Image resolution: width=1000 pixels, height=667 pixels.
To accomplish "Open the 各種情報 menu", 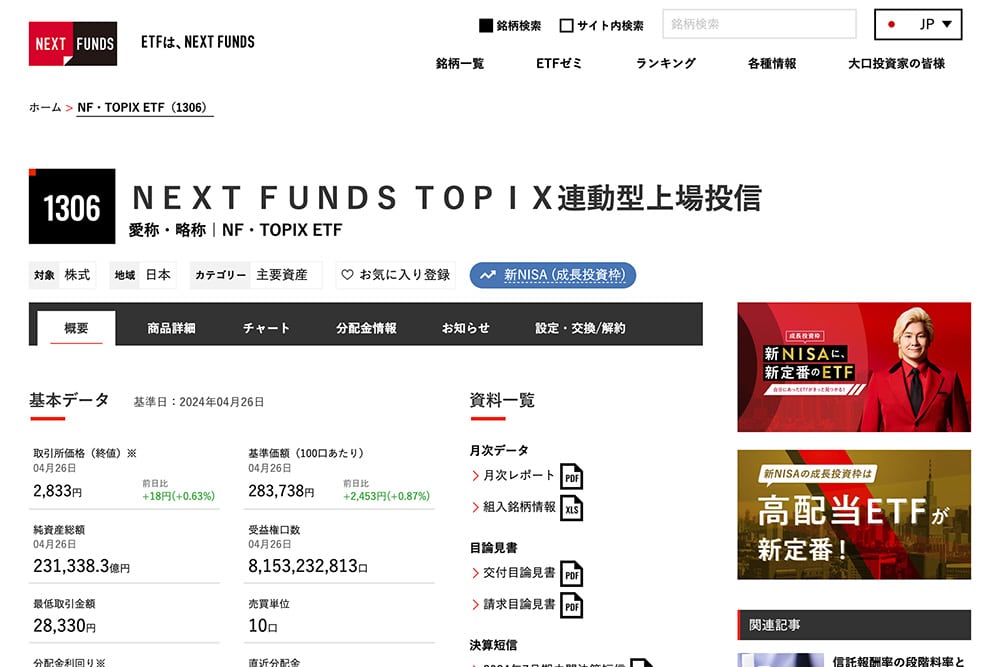I will pos(772,63).
